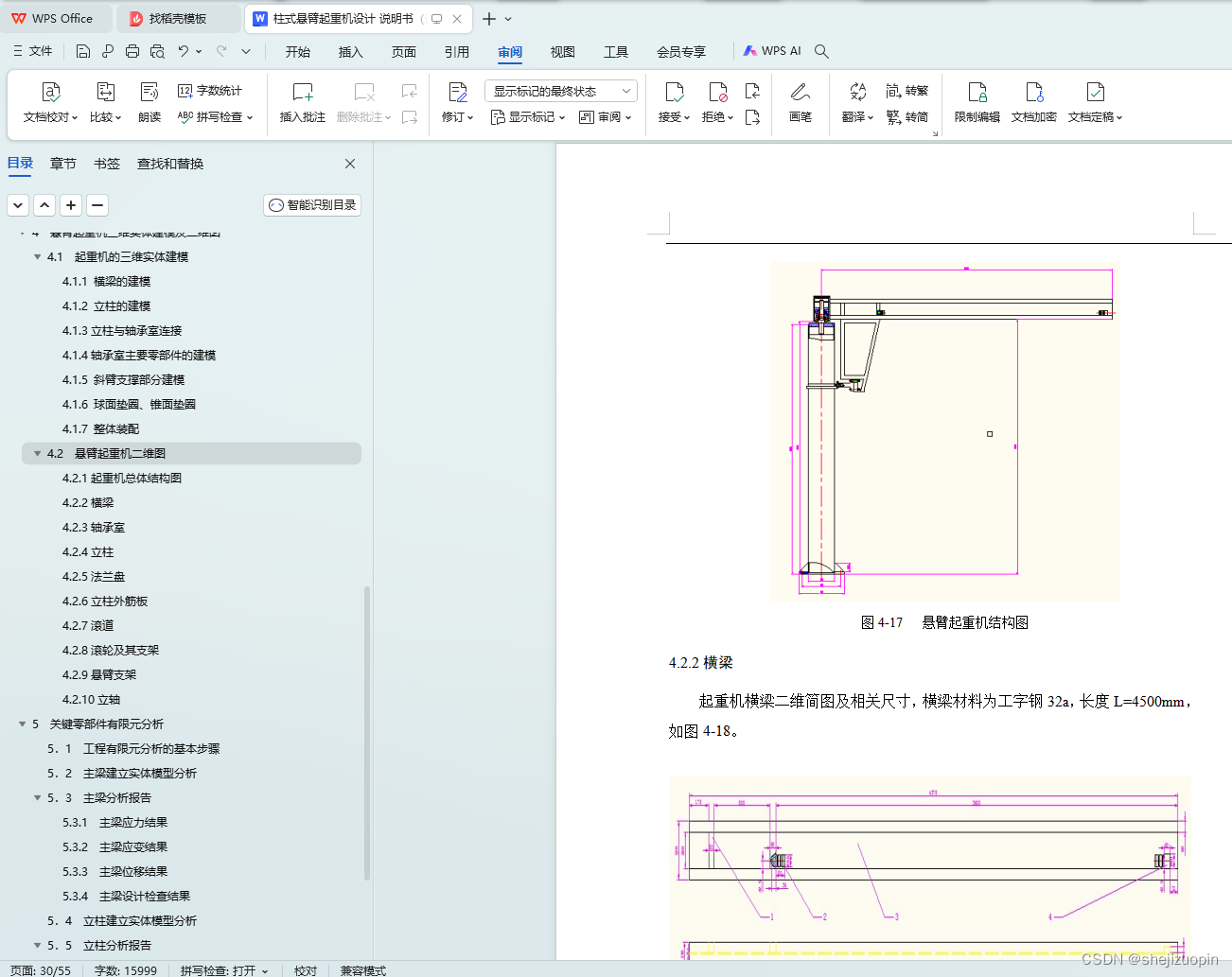
Task: Open the 审阅 pane dropdown in ribbon
Action: 605,117
